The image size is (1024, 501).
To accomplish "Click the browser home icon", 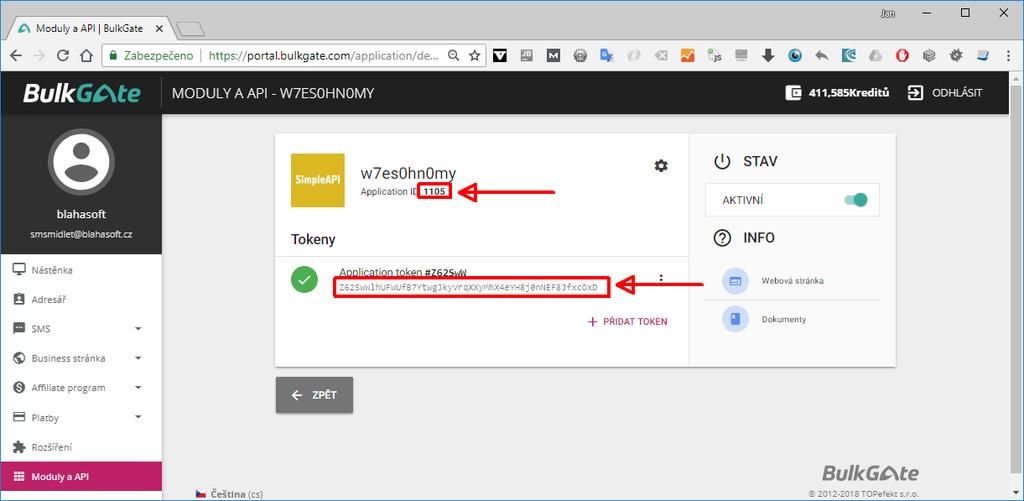I will pyautogui.click(x=86, y=56).
